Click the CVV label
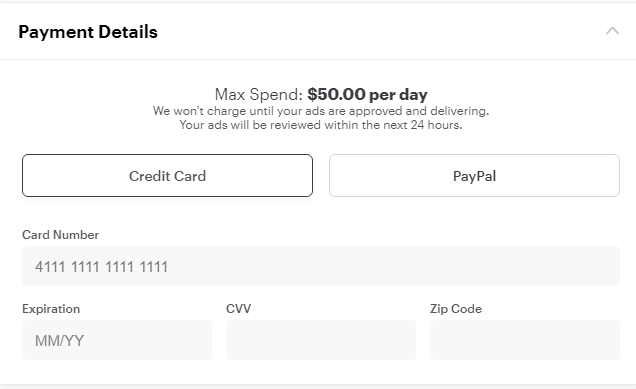Viewport: 636px width, 389px height. 238,309
